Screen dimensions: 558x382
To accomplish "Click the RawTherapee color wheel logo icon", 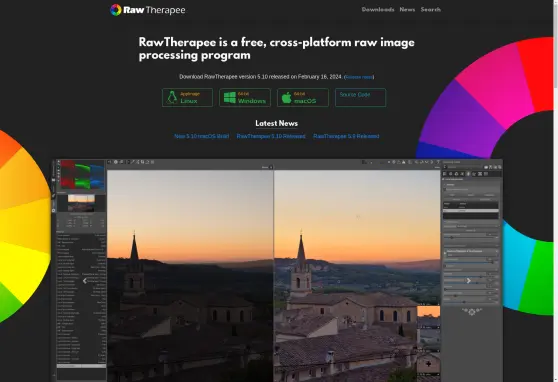I will coord(116,10).
